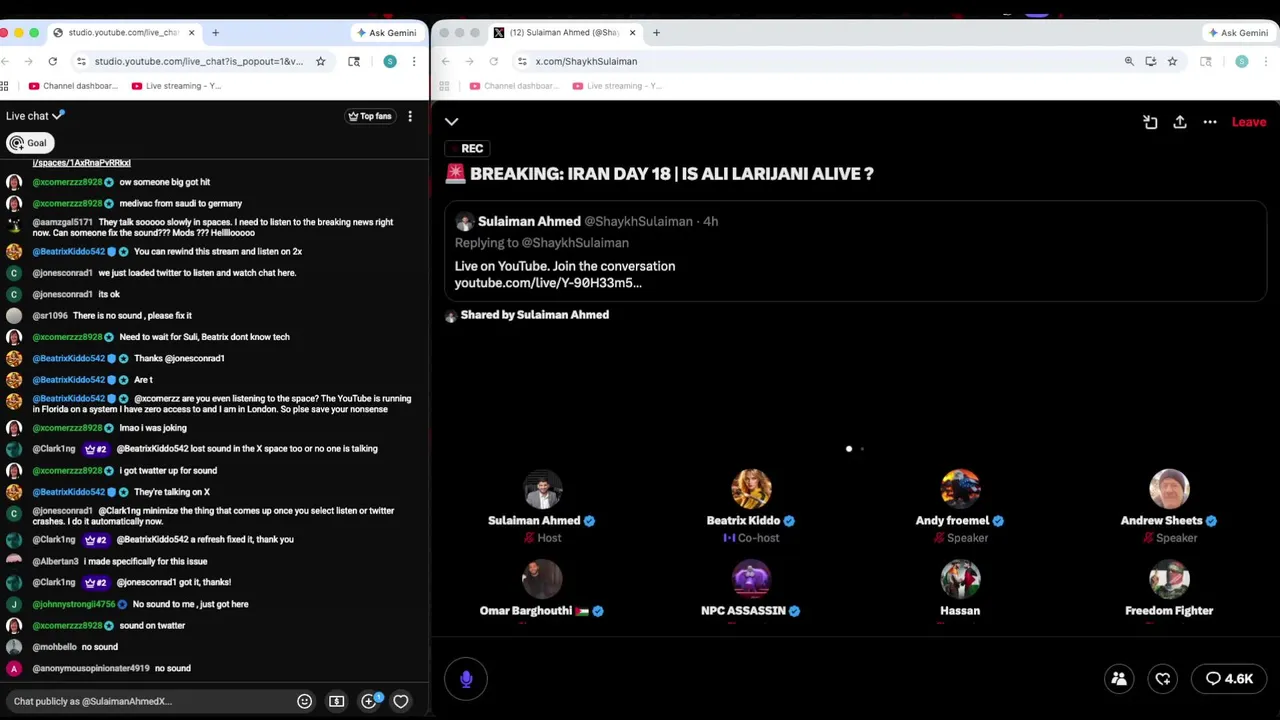
Task: Open the Live streaming bookmark in X window
Action: [x=618, y=86]
